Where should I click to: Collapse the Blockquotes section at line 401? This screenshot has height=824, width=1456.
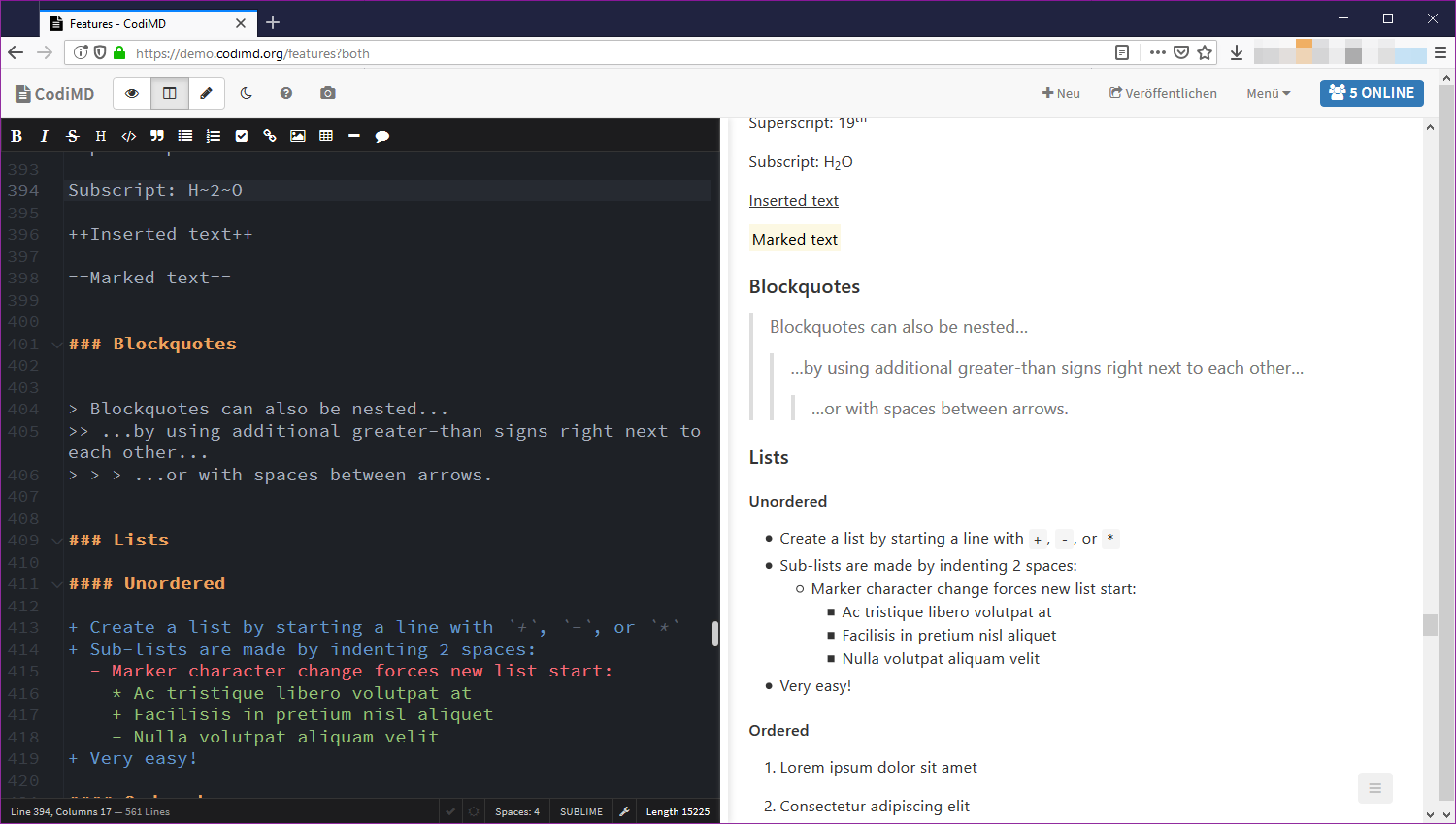[x=56, y=344]
